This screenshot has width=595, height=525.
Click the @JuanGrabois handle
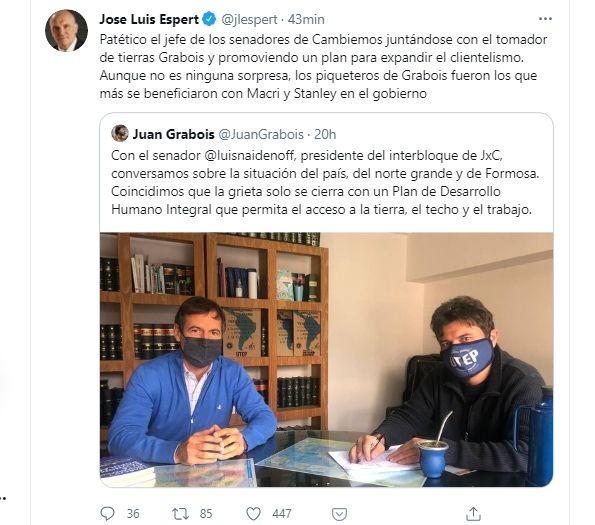click(x=261, y=134)
